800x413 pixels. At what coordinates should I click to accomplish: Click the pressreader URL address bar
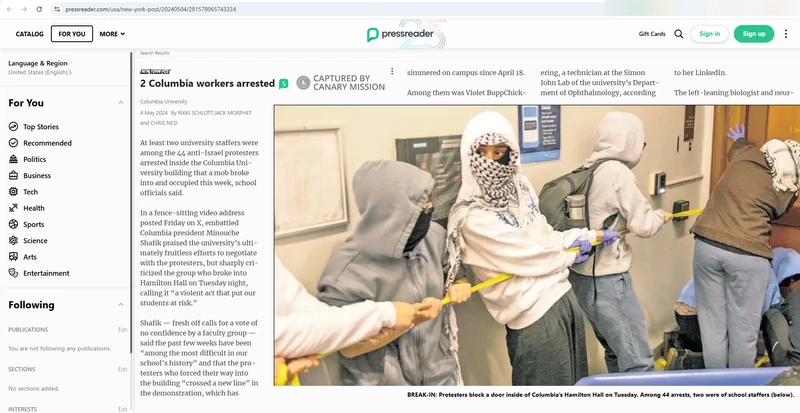coord(327,9)
